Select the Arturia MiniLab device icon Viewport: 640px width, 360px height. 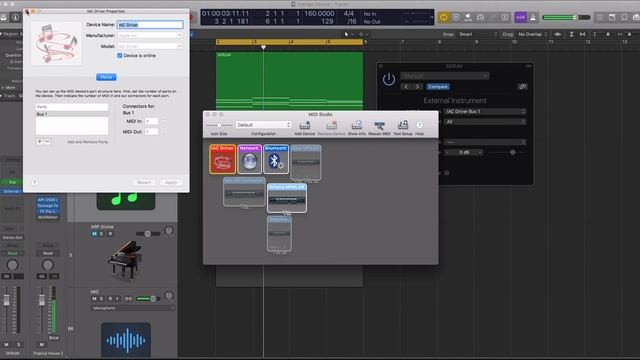287,198
